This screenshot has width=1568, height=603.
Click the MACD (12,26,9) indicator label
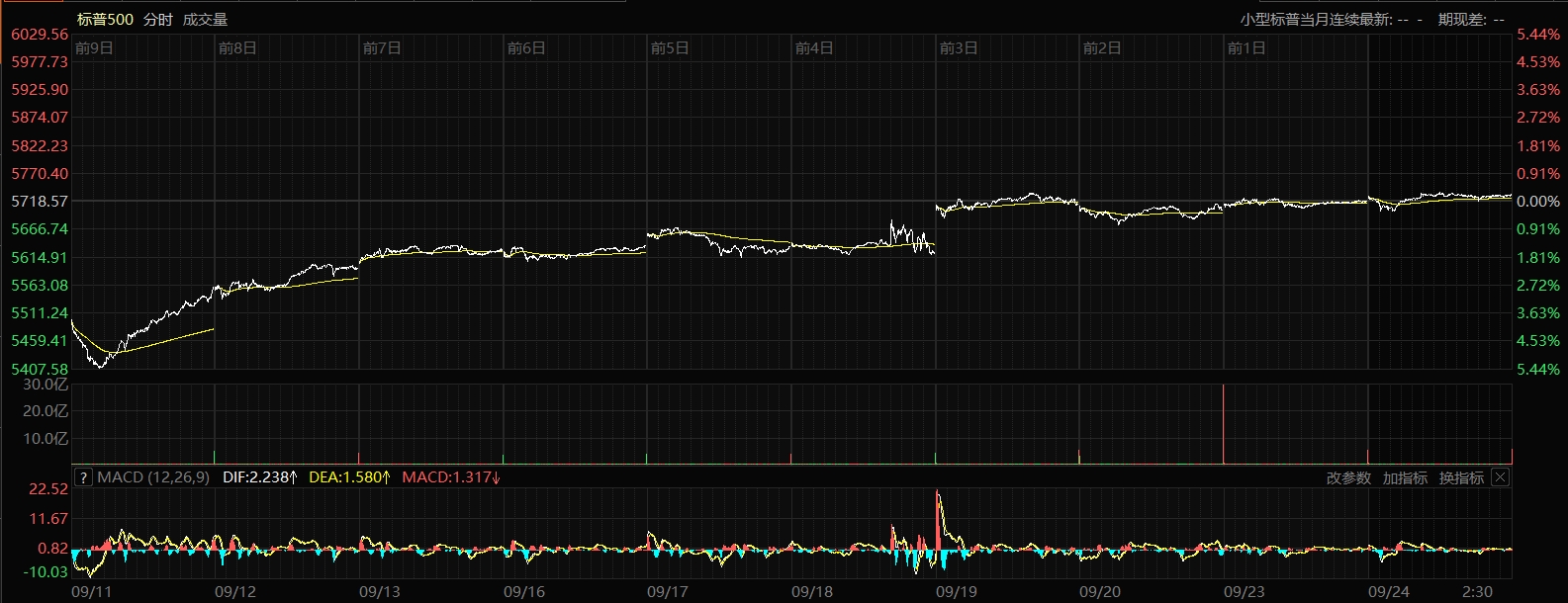point(153,477)
